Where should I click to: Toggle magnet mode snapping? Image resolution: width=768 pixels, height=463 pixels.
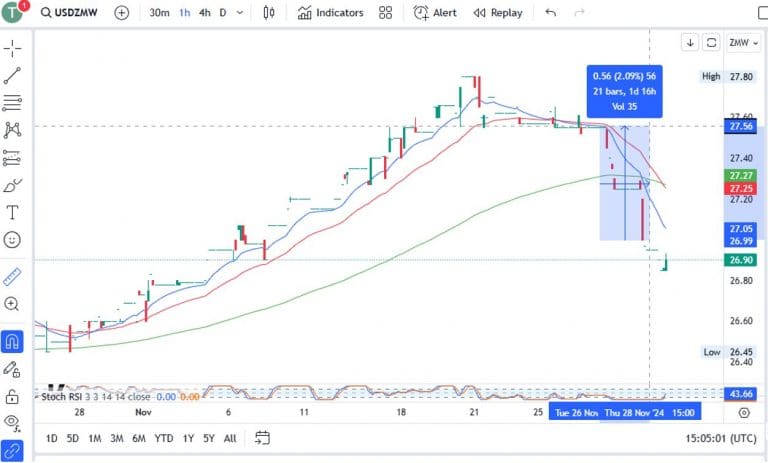click(12, 341)
